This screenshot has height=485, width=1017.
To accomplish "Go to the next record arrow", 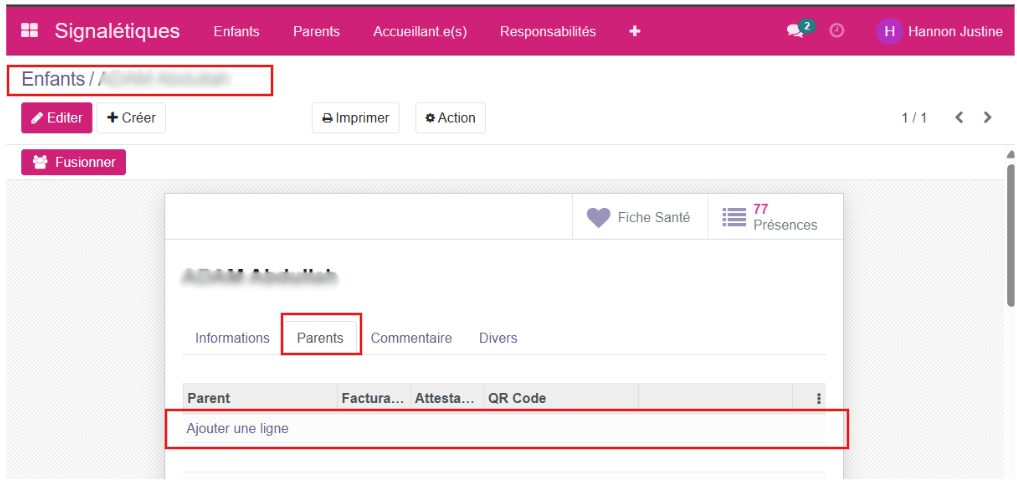I will point(988,117).
